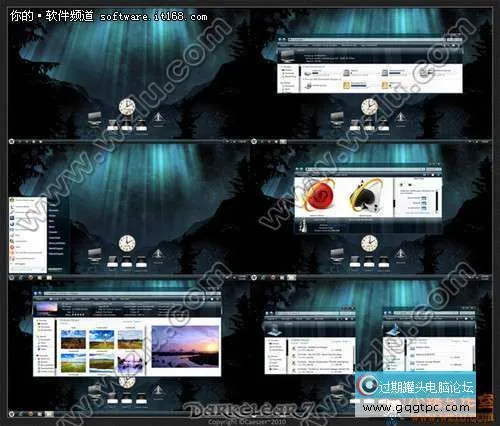The width and height of the screenshot is (500, 426).
Task: Click the Back button in the Computer window
Action: (x=281, y=40)
